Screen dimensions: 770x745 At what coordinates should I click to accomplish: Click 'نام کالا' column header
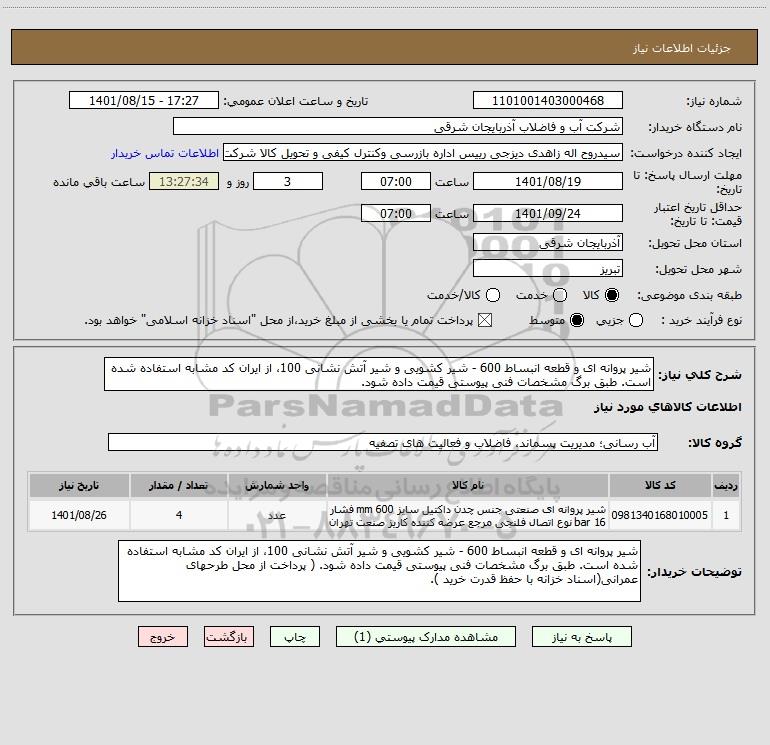(x=468, y=485)
